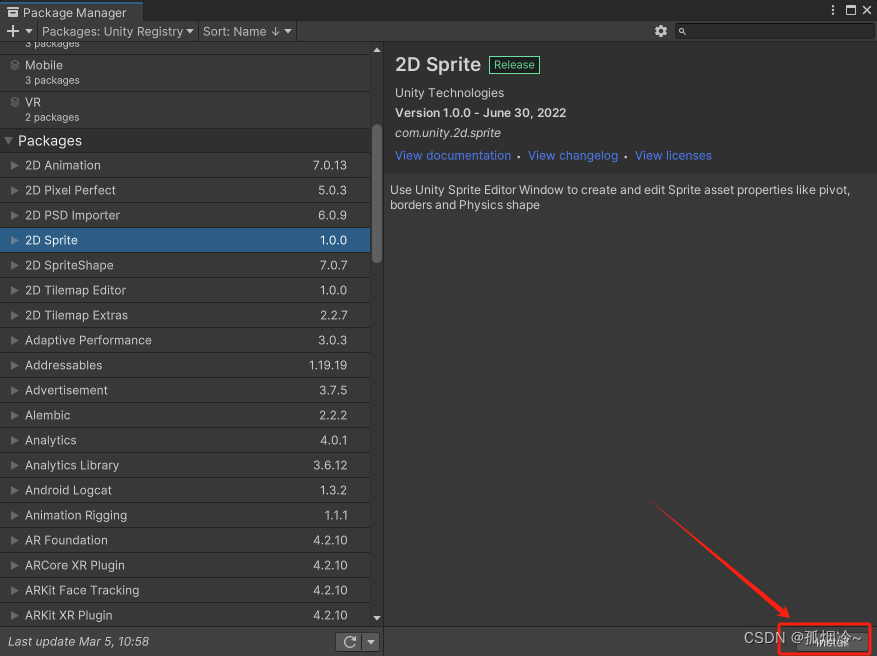Open the refresh options dropdown arrow

(x=371, y=642)
